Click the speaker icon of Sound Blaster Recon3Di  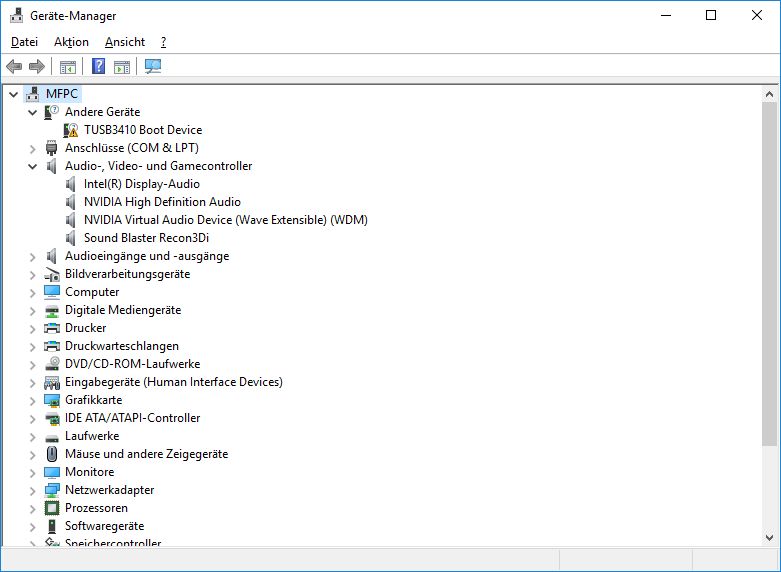(71, 238)
